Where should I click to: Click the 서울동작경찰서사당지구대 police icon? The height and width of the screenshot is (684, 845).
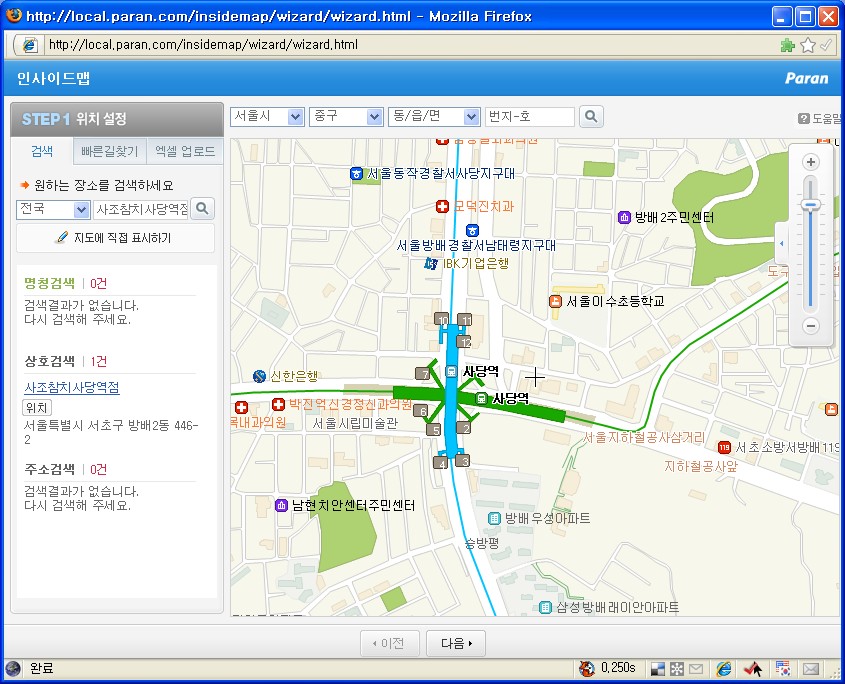(x=356, y=174)
